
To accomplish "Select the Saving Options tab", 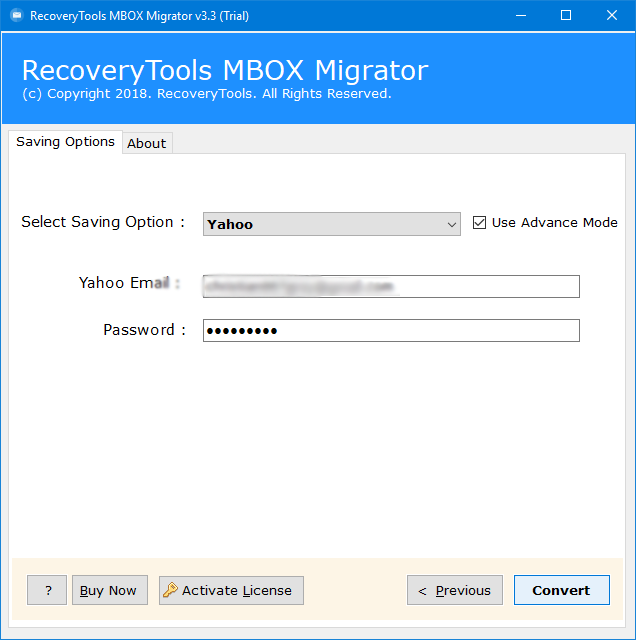I will coord(65,142).
